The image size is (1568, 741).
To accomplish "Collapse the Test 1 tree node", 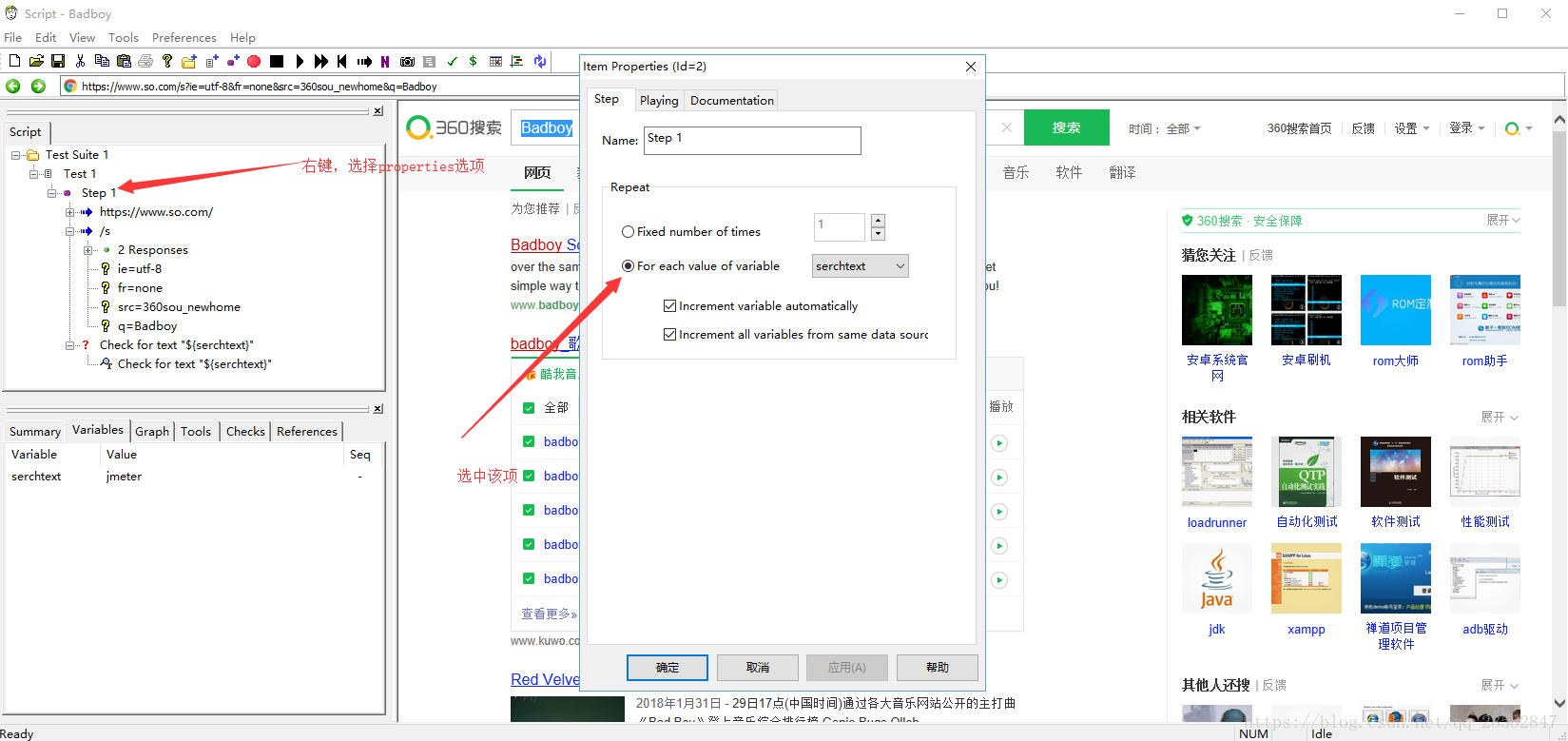I will [34, 174].
